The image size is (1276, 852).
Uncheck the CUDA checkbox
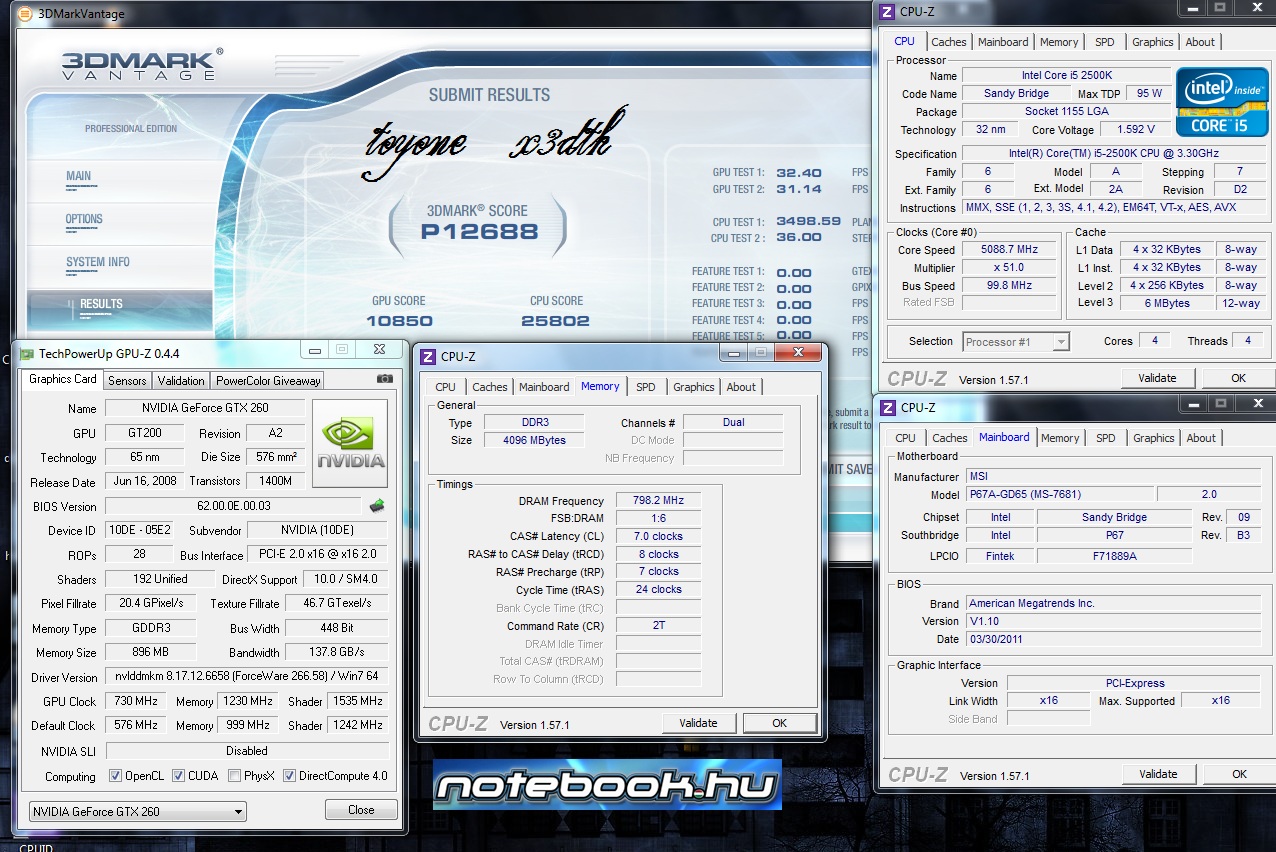(178, 776)
